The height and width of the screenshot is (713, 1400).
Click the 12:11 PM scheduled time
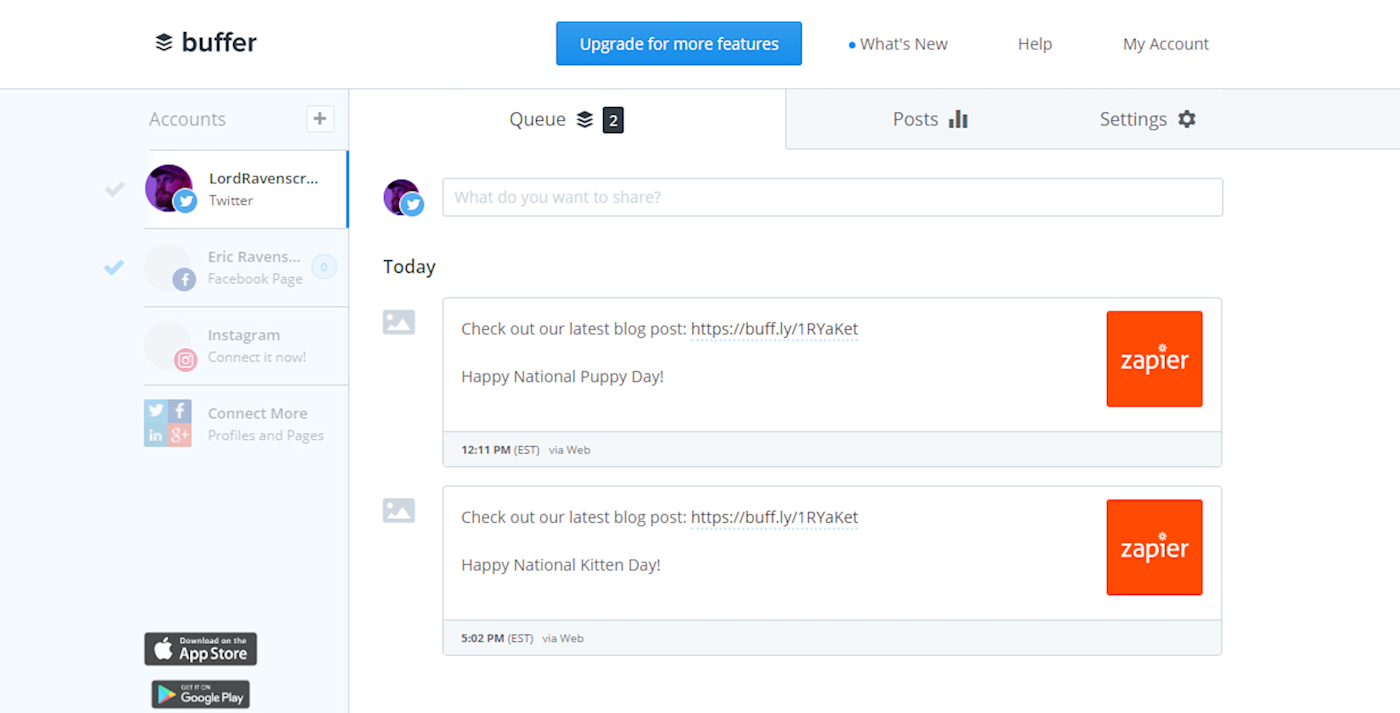point(485,450)
